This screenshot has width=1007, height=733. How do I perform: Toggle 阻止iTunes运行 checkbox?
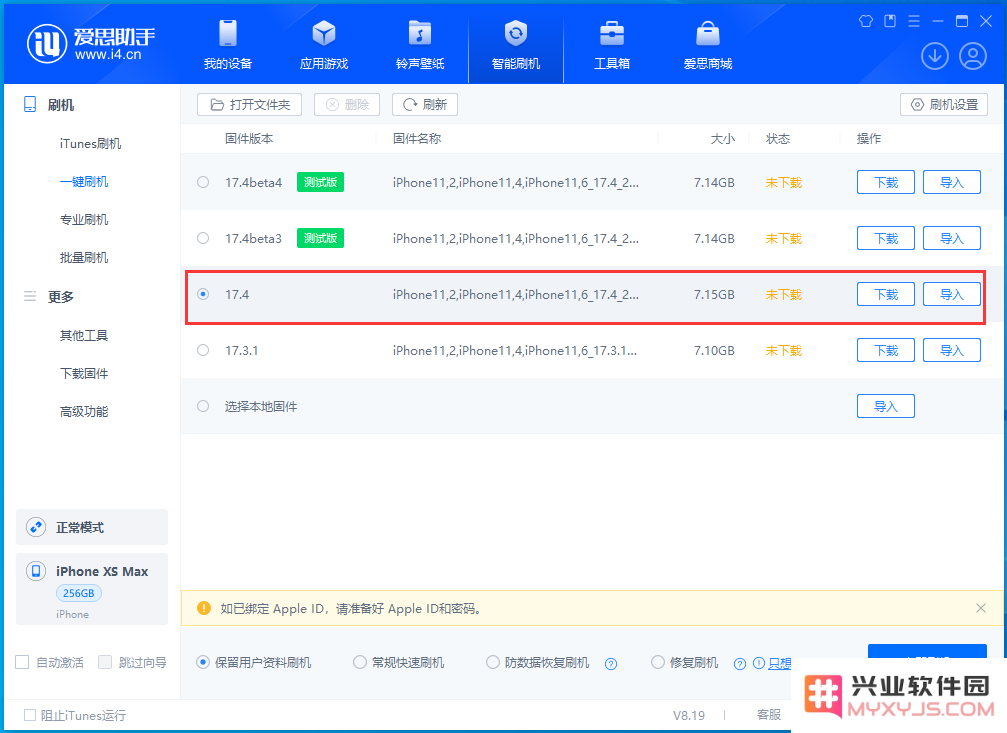coord(30,715)
